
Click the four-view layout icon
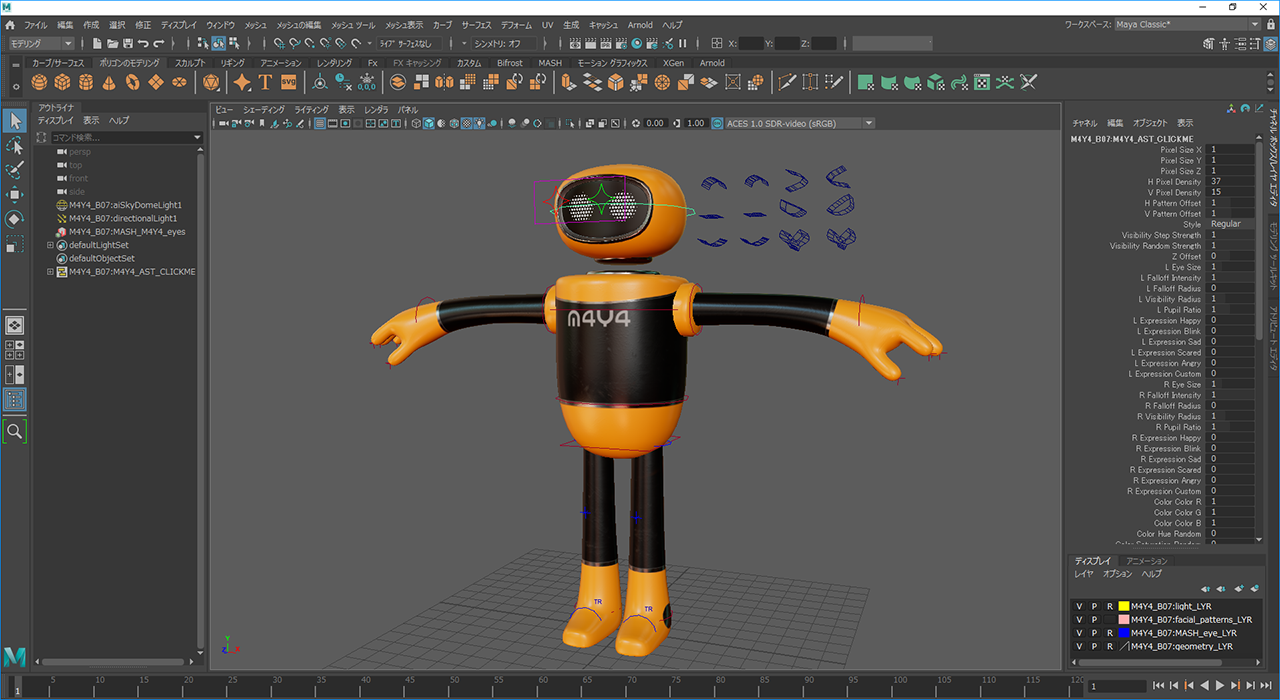pos(15,349)
